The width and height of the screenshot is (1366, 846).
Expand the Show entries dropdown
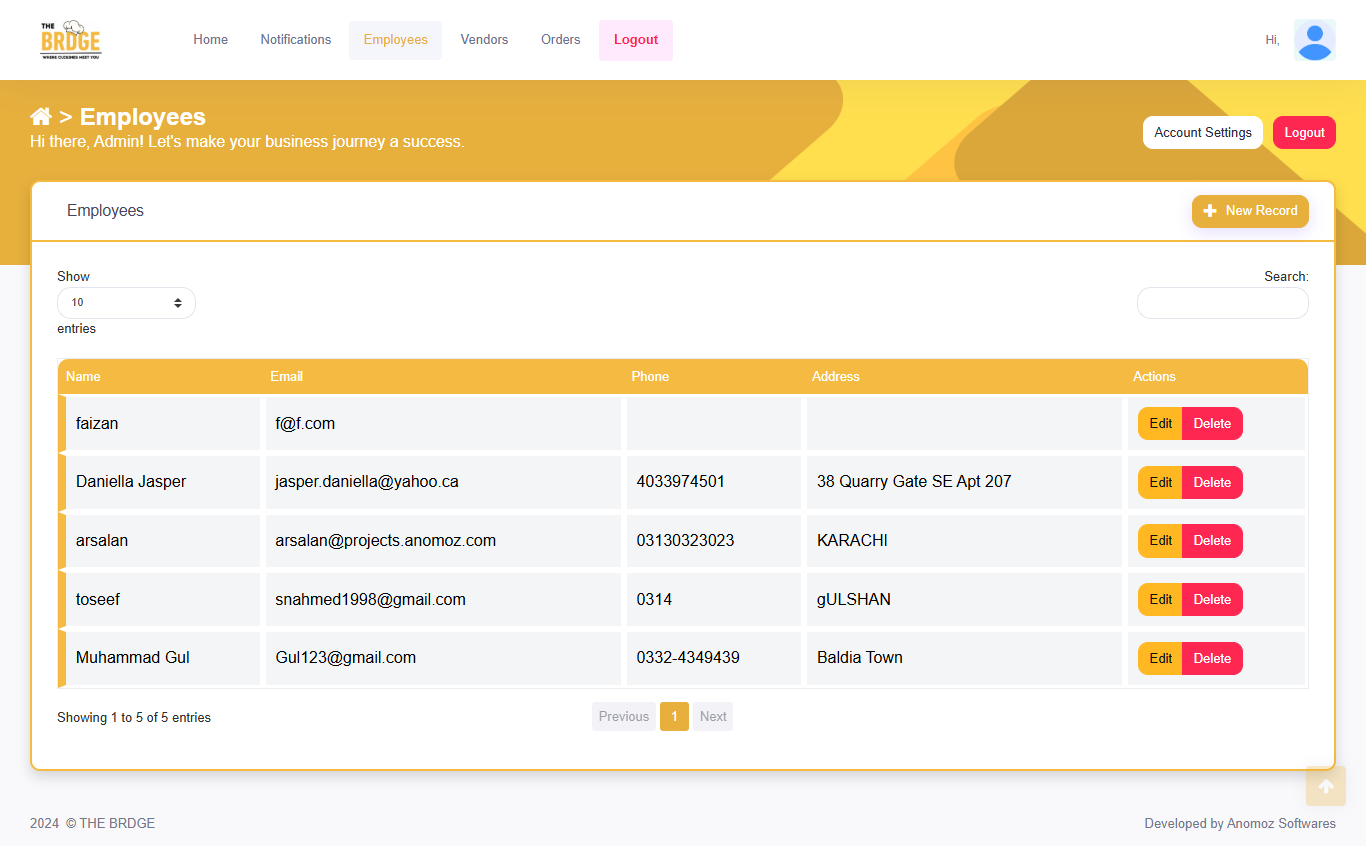(x=126, y=303)
